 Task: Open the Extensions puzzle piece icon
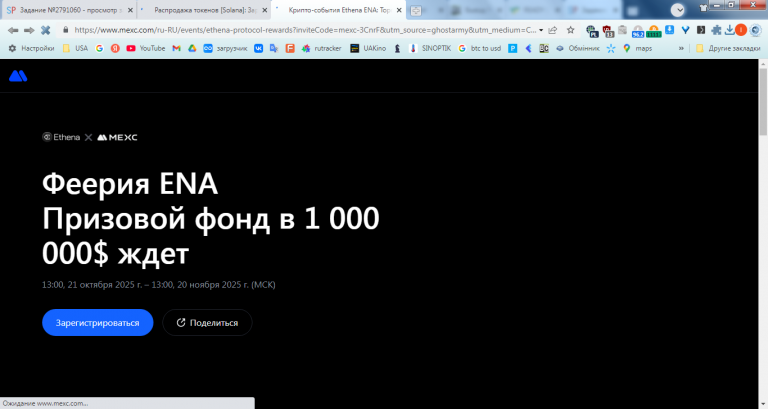point(716,30)
